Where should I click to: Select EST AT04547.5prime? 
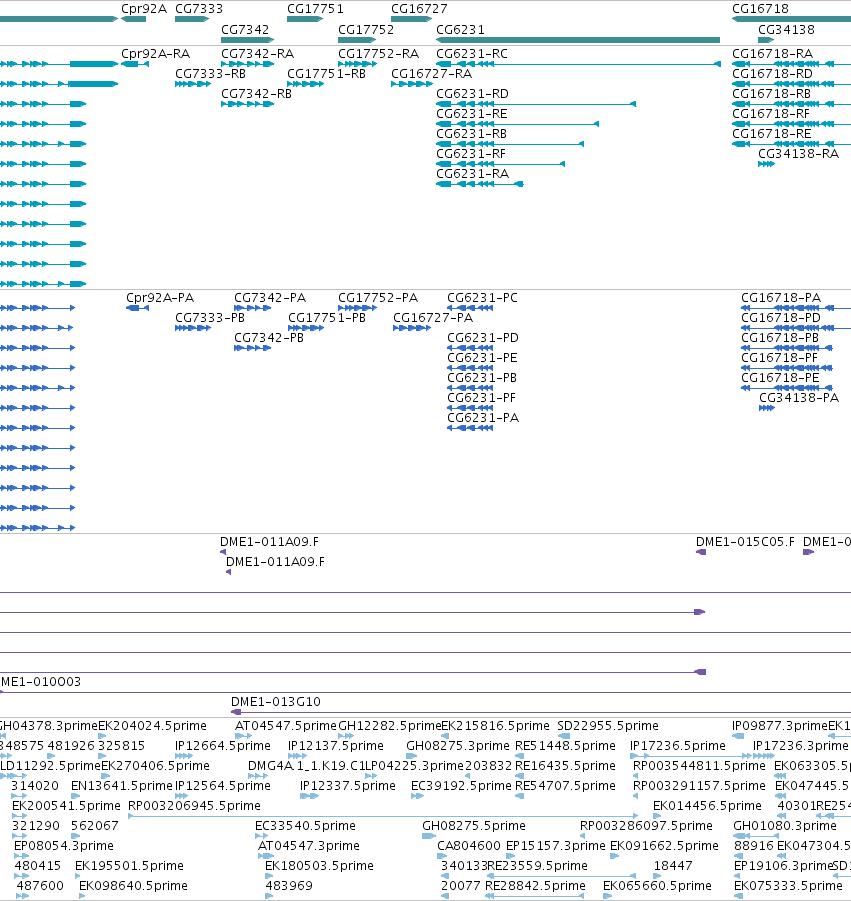pos(286,726)
